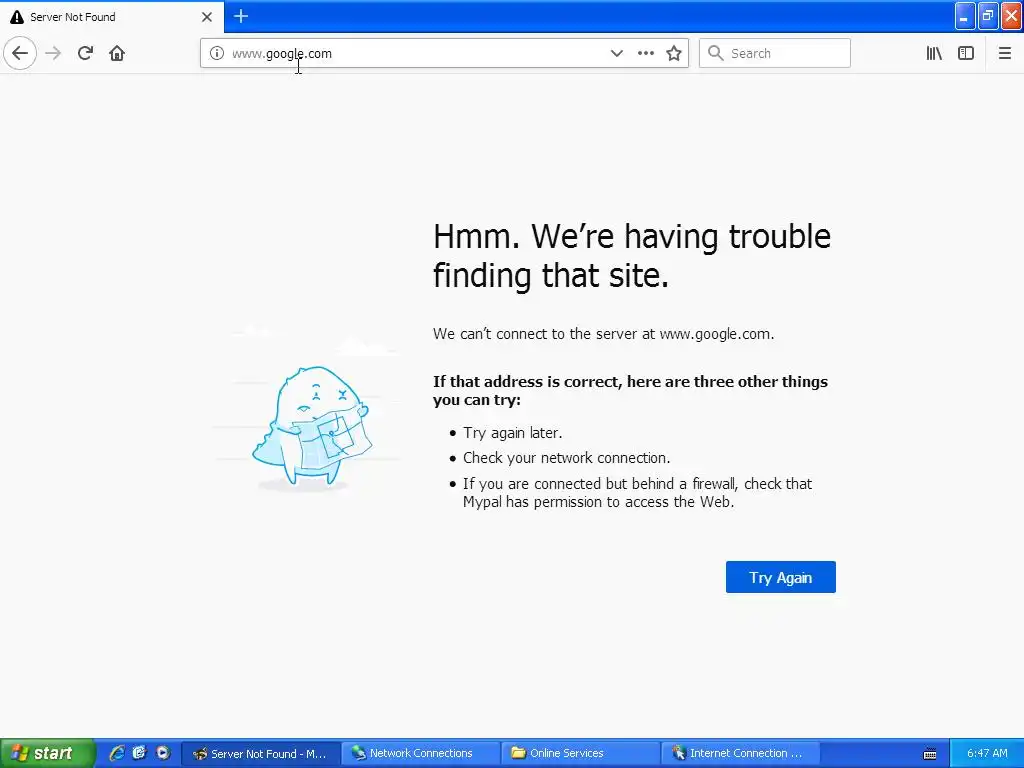Switch to Online Services taskbar folder

581,753
